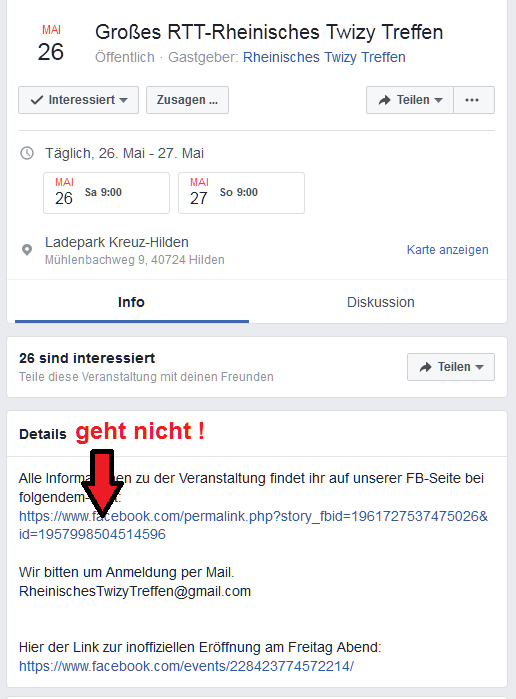The width and height of the screenshot is (516, 699).
Task: Expand the Interessiert dropdown arrow
Action: 124,100
